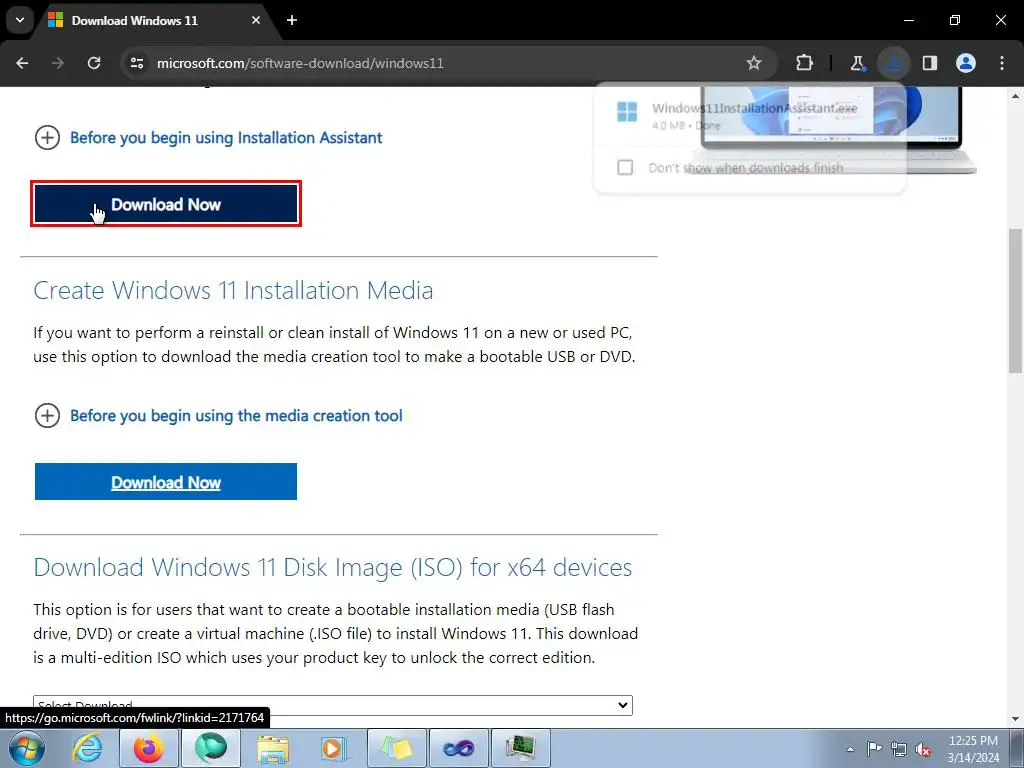
Task: Open the green globe browser taskbar icon
Action: [x=210, y=748]
